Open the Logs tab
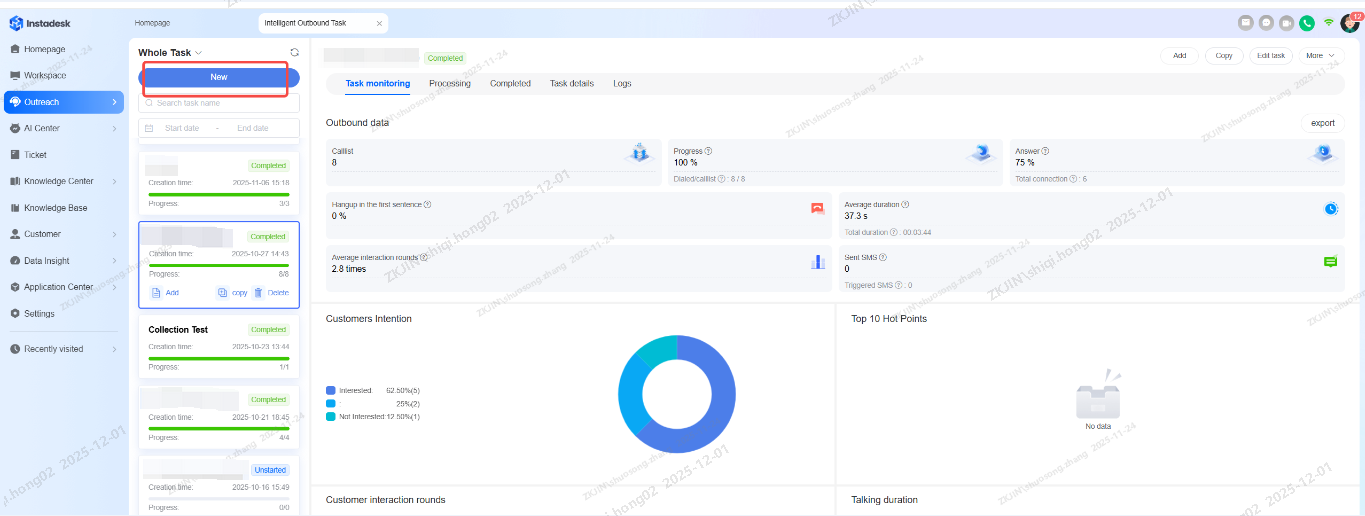The image size is (1365, 516). 622,84
